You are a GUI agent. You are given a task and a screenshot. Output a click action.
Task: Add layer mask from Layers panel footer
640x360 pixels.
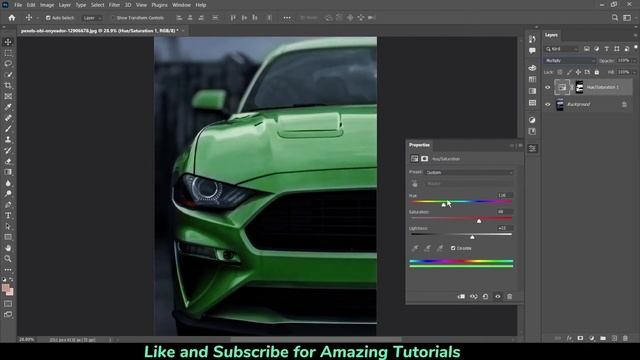coord(580,338)
